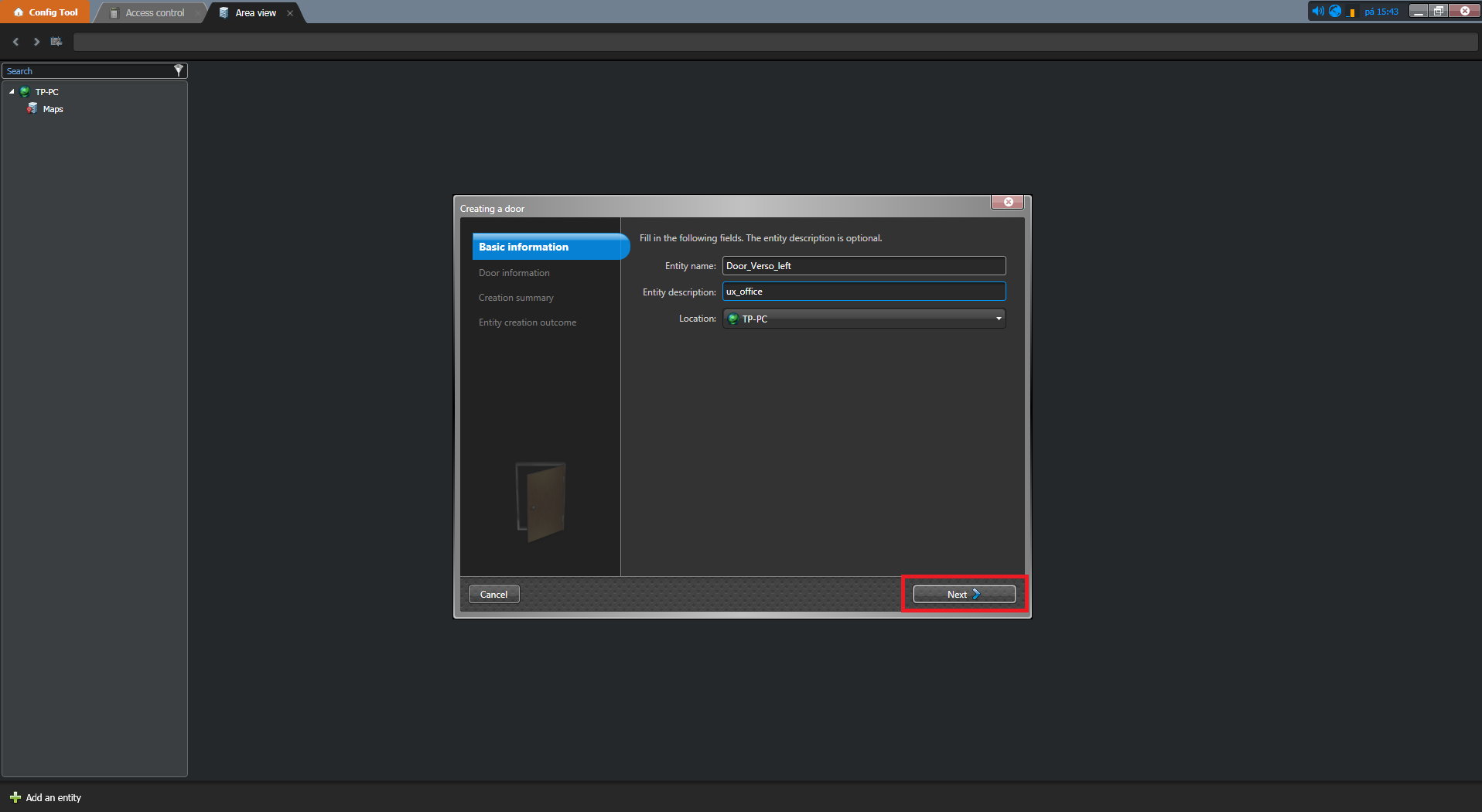Cancel the door creation wizard
Screen dimensions: 1482x812
tap(493, 594)
